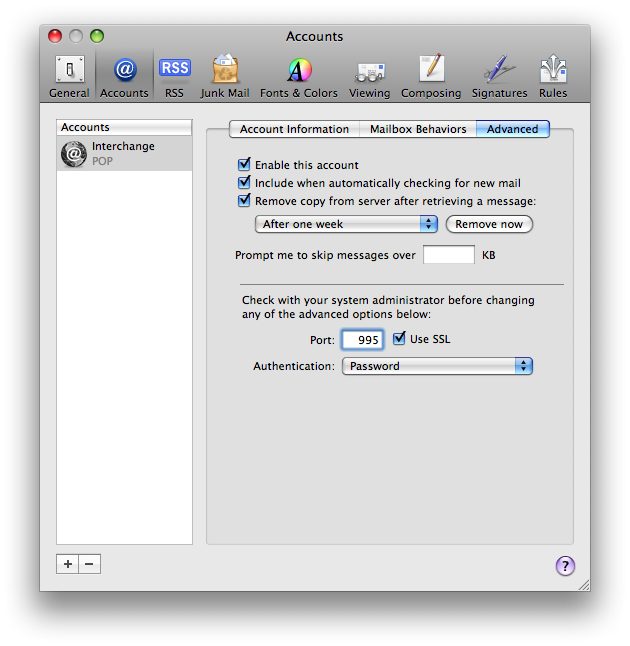Open the After one week dropdown
Screen dimensions: 630x646
point(346,224)
